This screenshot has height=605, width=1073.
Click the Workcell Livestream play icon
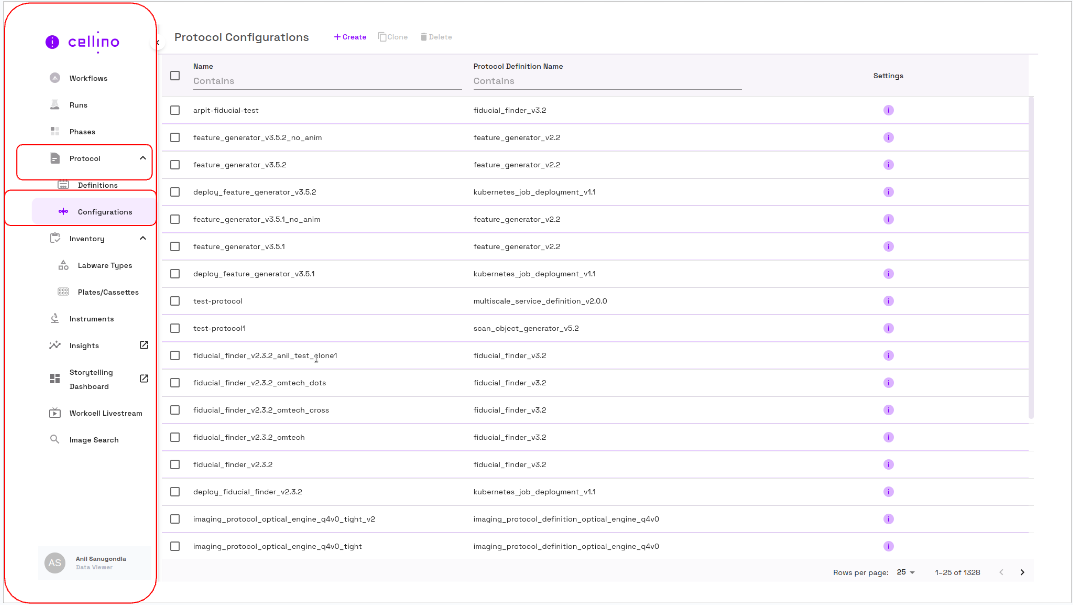pyautogui.click(x=55, y=413)
